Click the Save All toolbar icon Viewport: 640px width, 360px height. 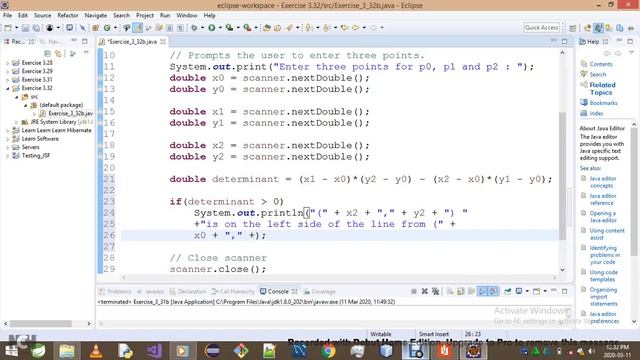(x=36, y=28)
